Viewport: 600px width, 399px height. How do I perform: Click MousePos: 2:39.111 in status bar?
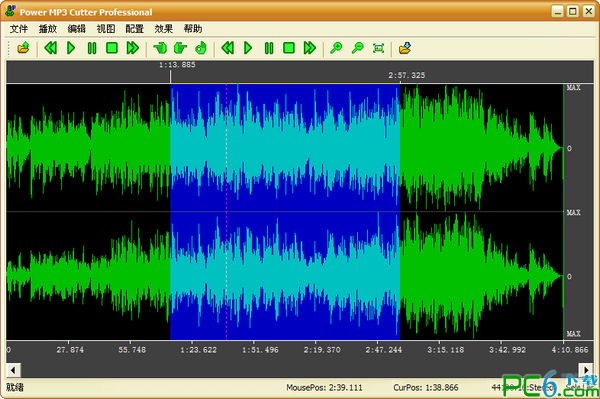coord(324,388)
